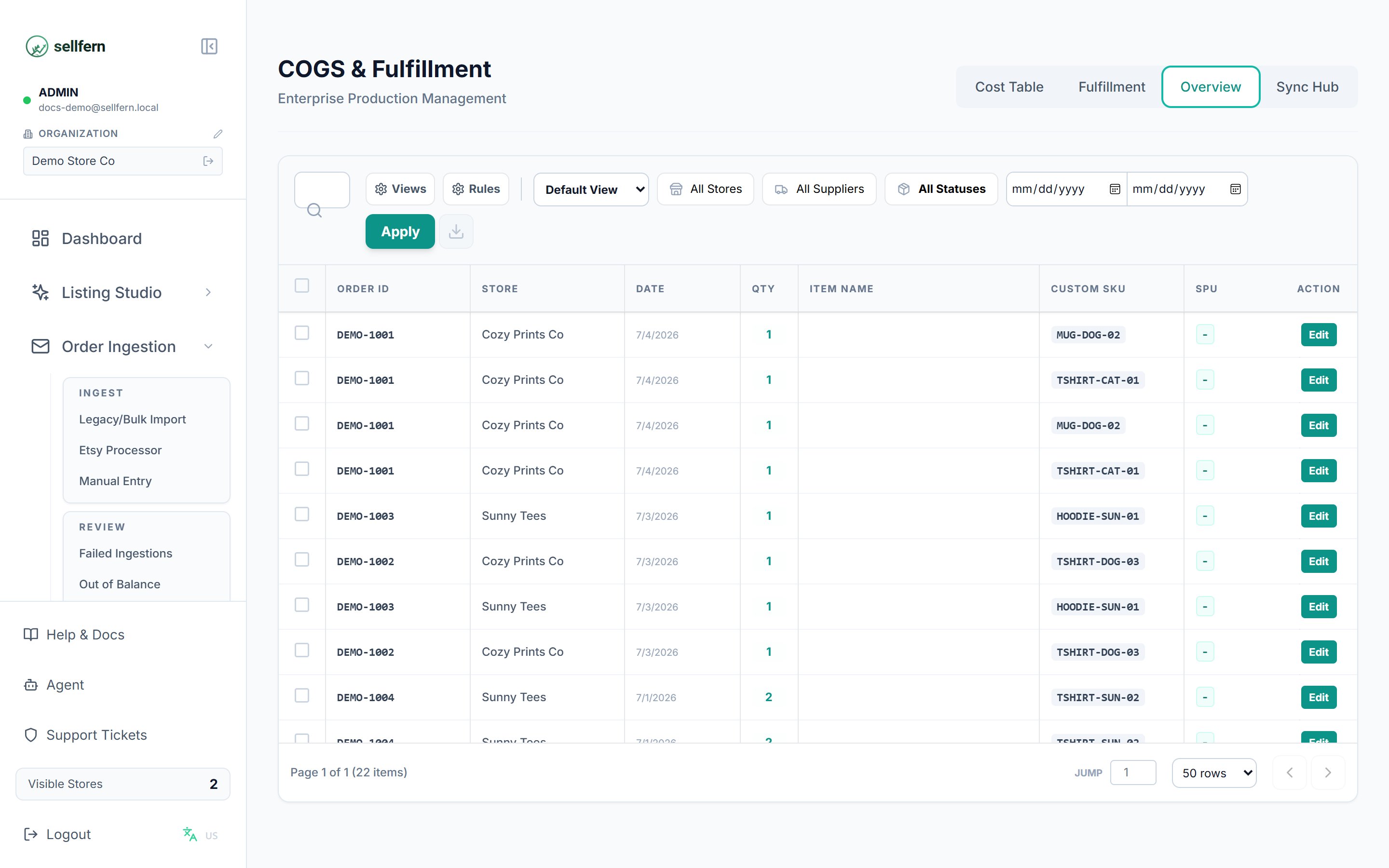Collapse the Order Ingestion chevron
This screenshot has width=1389, height=868.
(x=208, y=346)
